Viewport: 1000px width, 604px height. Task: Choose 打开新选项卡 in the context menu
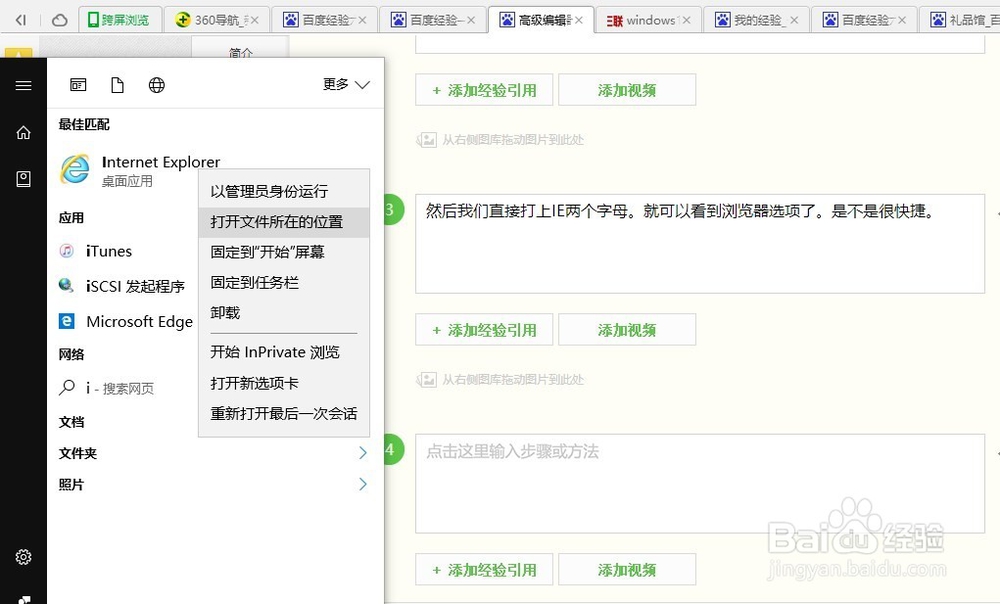pos(284,383)
